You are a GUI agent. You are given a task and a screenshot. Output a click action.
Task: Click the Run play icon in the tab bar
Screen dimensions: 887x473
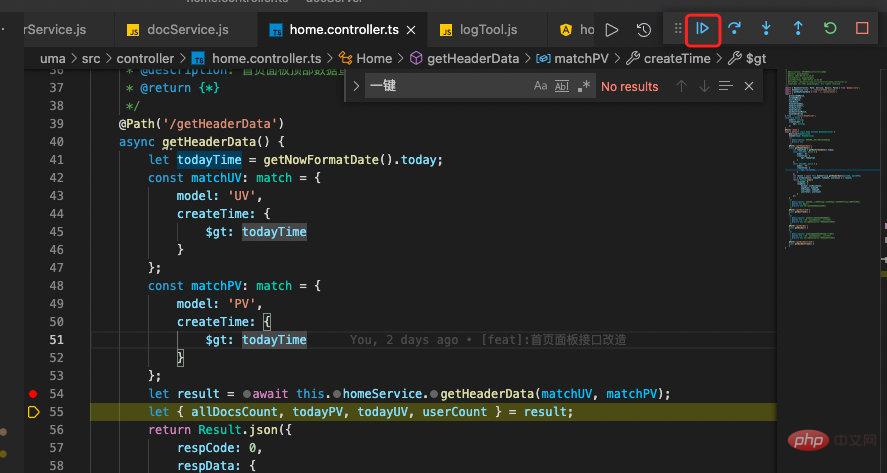[612, 30]
